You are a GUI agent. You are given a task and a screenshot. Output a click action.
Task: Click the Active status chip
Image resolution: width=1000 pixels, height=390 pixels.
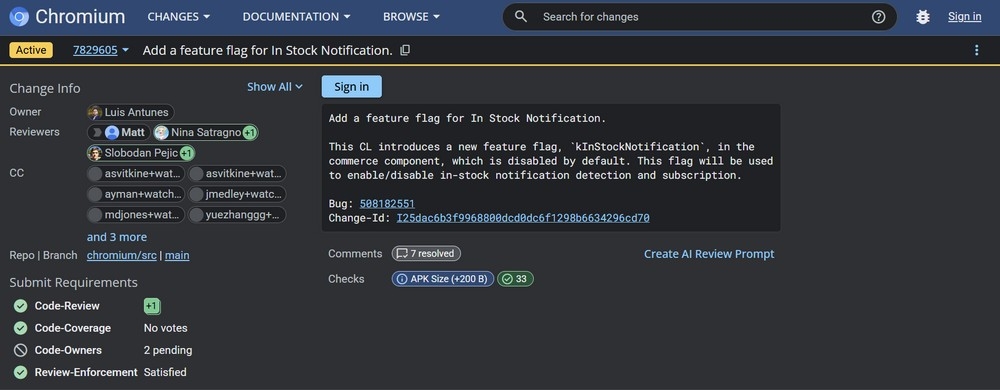[x=31, y=50]
